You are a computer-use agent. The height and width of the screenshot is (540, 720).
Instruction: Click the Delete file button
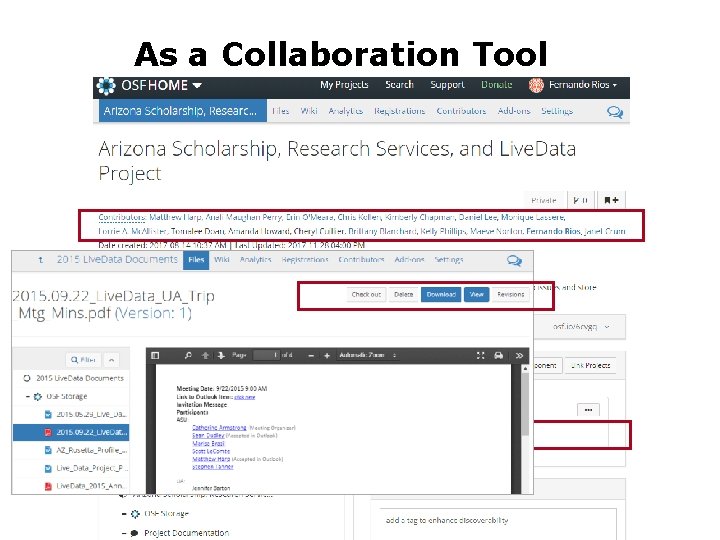point(403,294)
